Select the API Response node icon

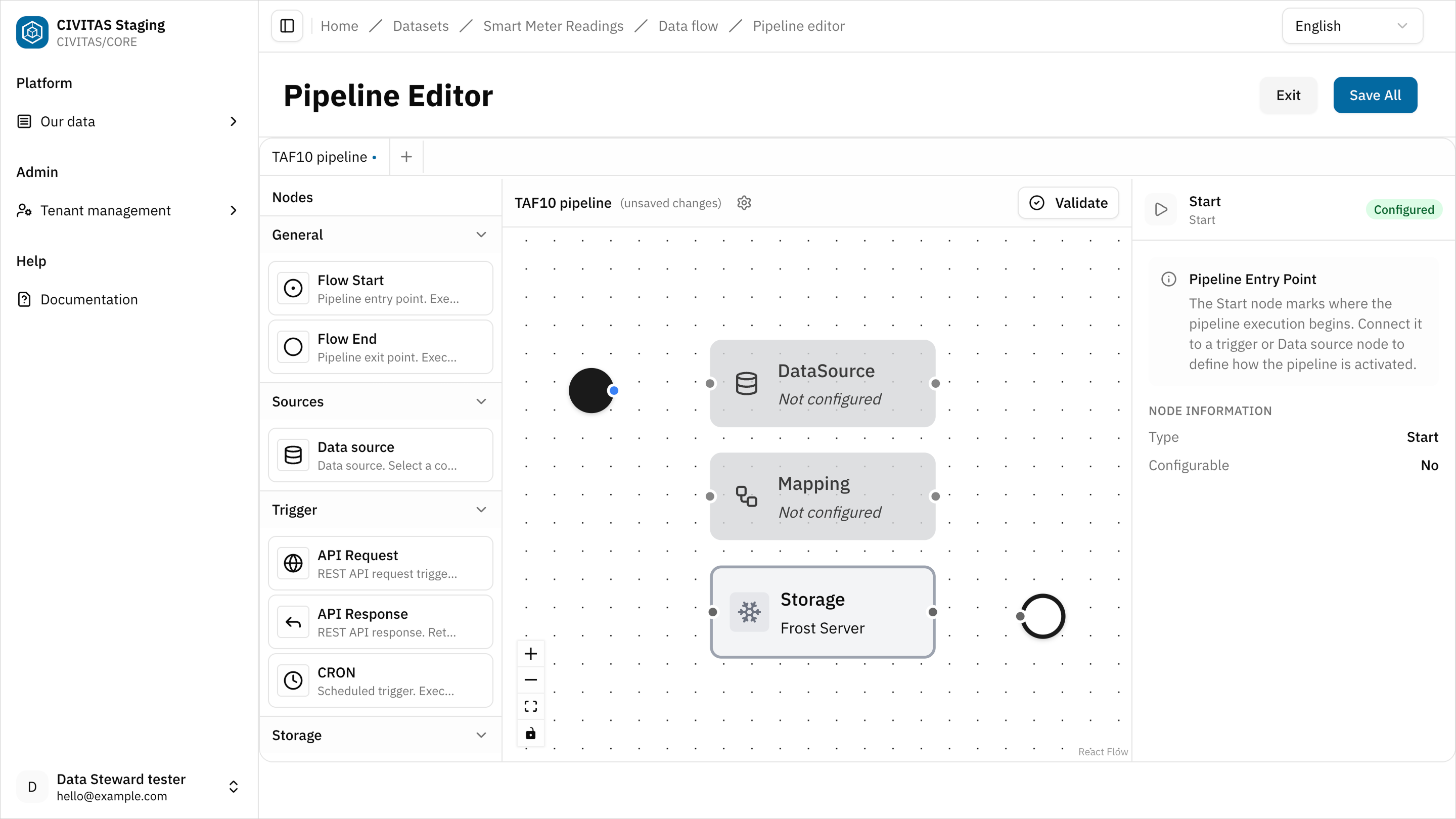coord(293,622)
